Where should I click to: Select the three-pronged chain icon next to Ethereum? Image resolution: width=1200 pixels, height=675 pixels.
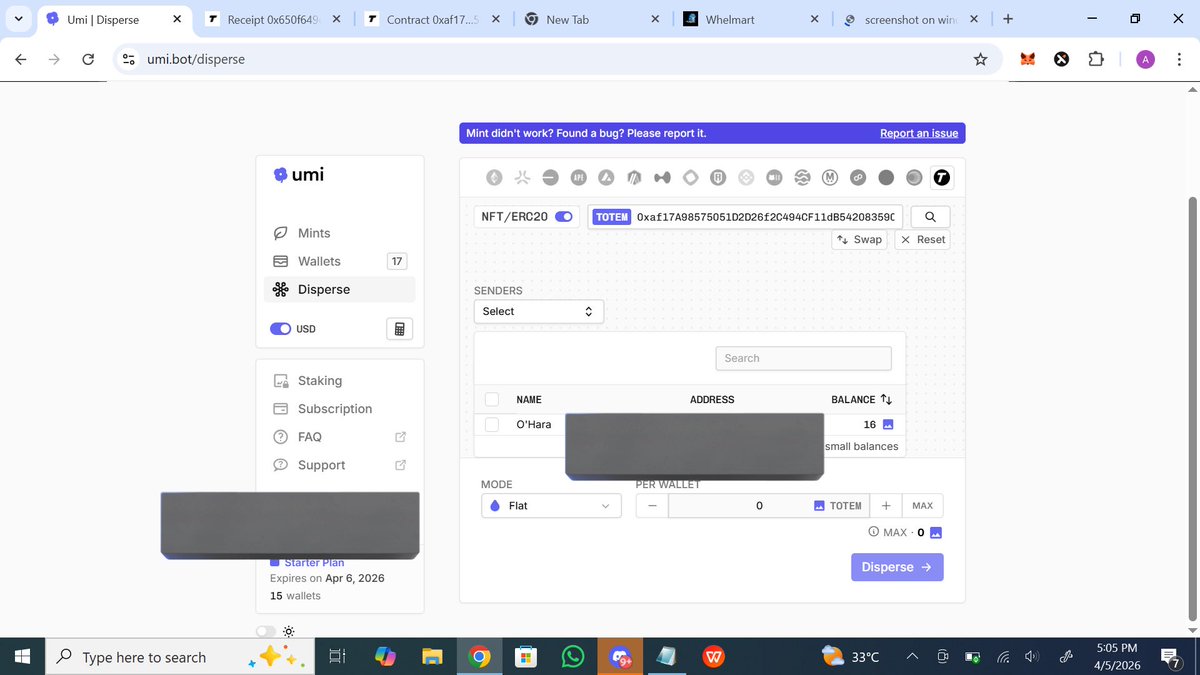coord(522,178)
